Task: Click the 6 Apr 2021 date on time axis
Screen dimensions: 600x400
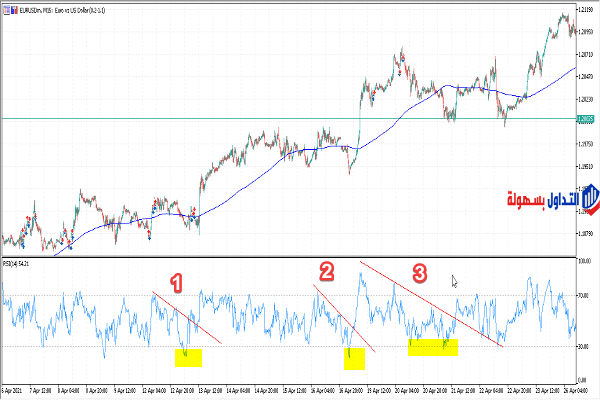Action: click(14, 388)
